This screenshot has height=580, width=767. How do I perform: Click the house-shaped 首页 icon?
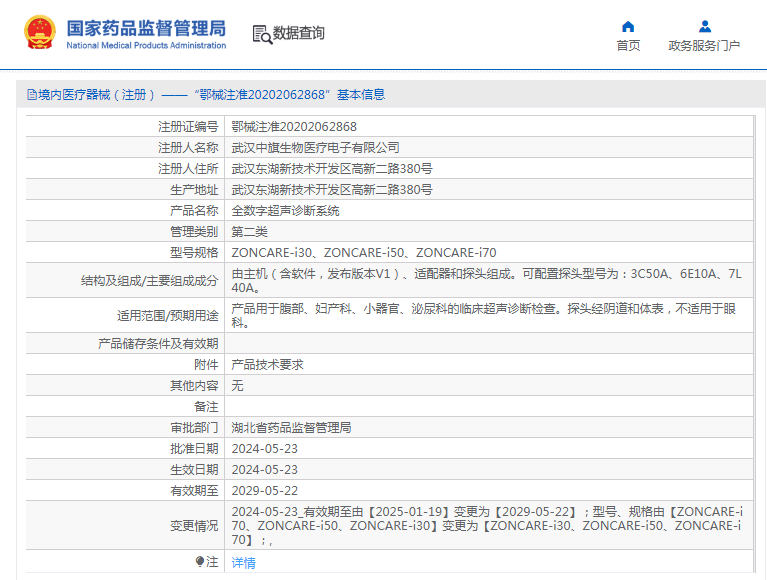pos(628,26)
